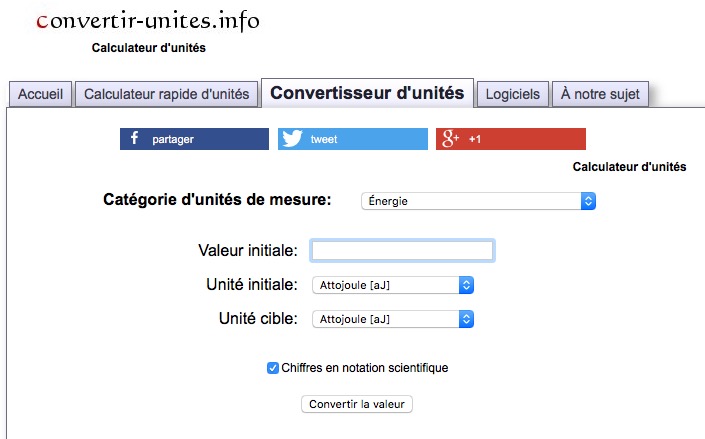Screen dimensions: 705x439
Task: Toggle 'Chiffres en notation scientifique' checkbox
Action: coord(273,368)
